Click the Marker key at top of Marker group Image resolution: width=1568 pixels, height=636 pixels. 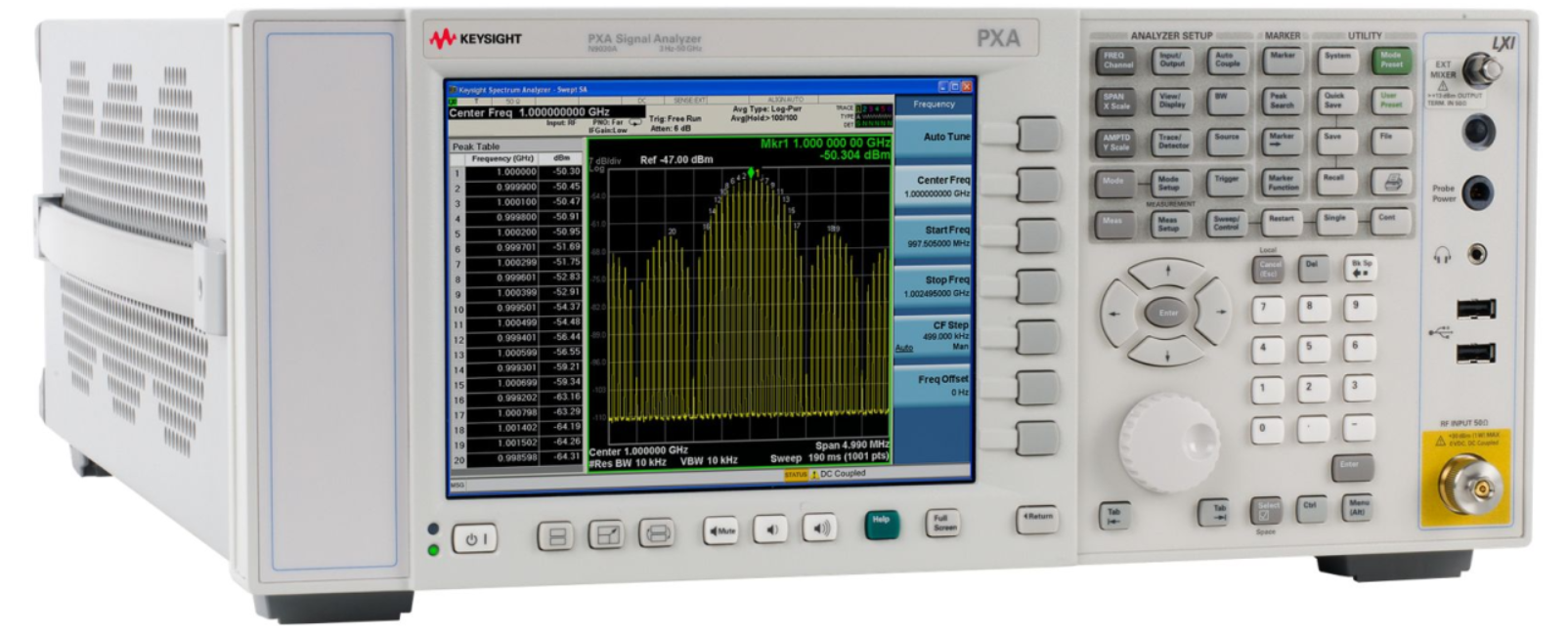(1282, 60)
